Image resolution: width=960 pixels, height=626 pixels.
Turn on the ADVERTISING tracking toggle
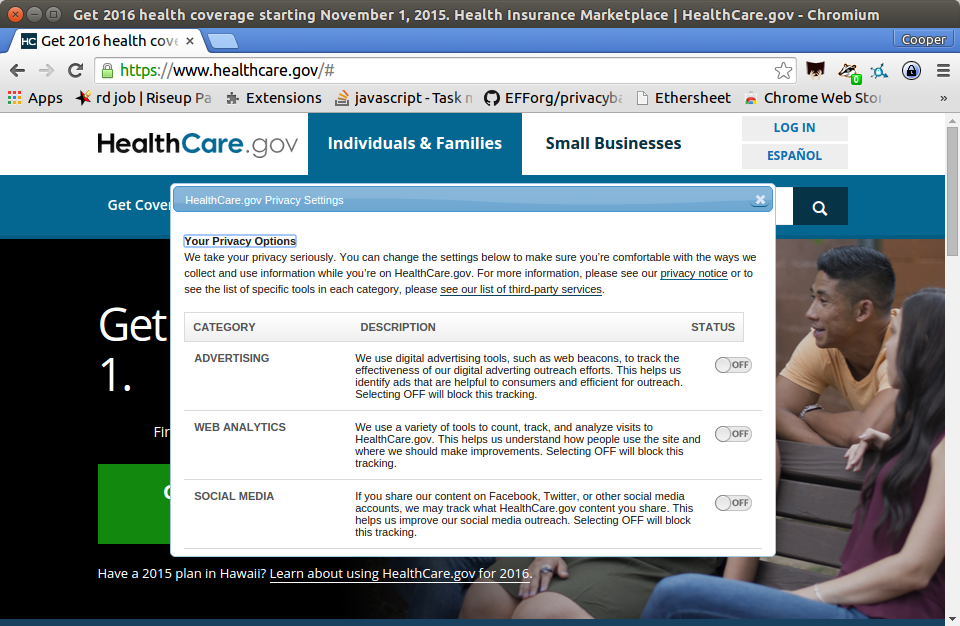[x=733, y=365]
